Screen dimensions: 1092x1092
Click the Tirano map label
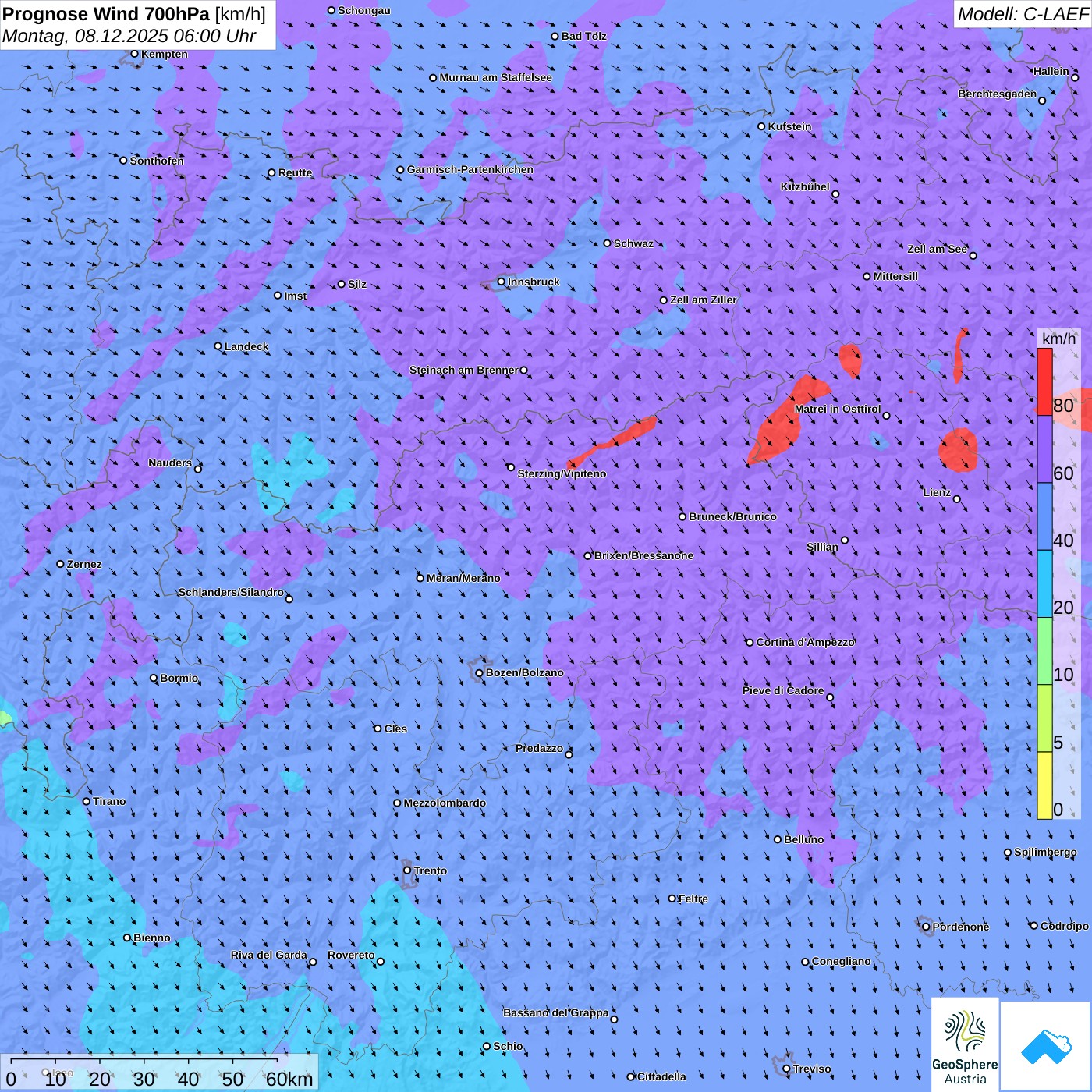(109, 801)
